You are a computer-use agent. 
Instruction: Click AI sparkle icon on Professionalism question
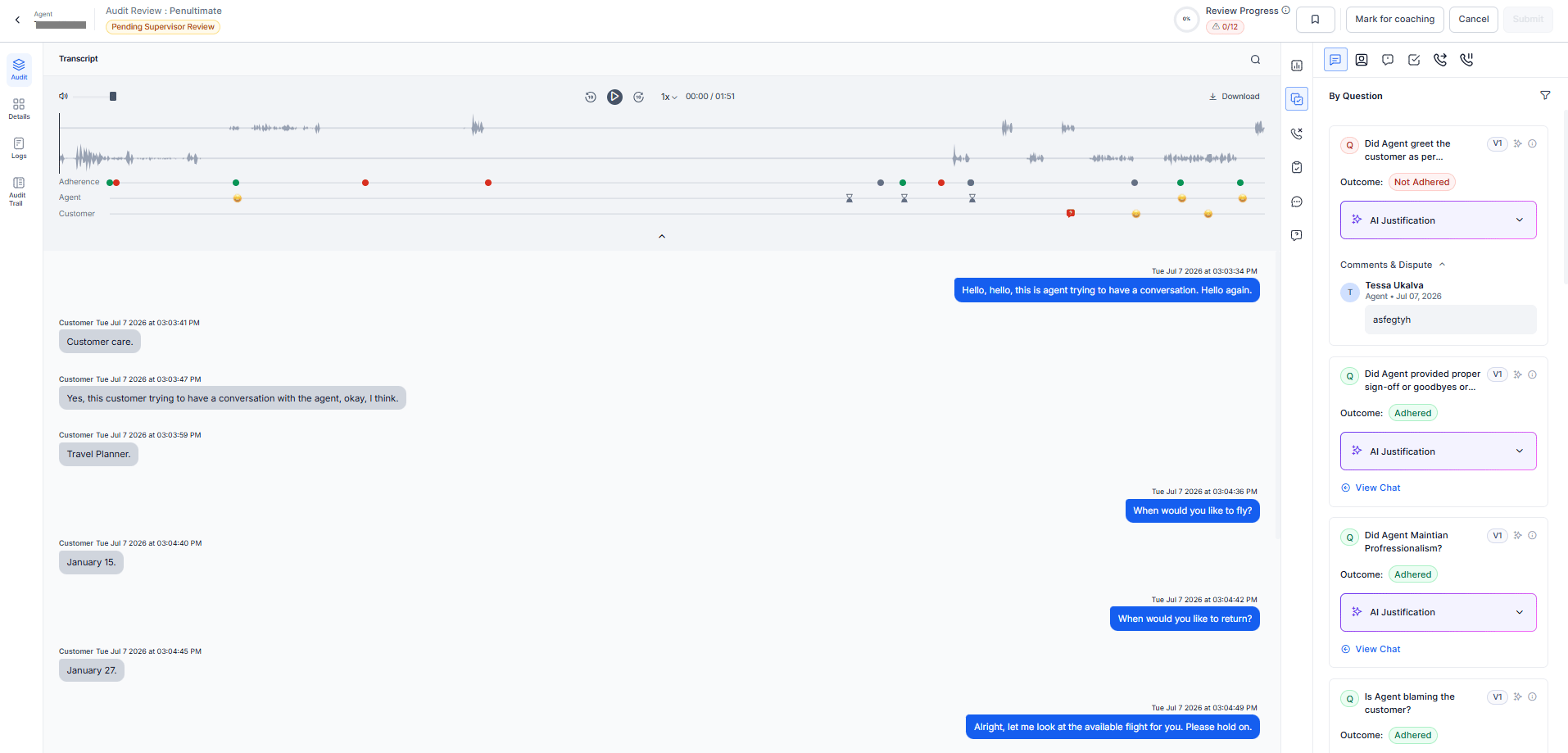pyautogui.click(x=1517, y=535)
